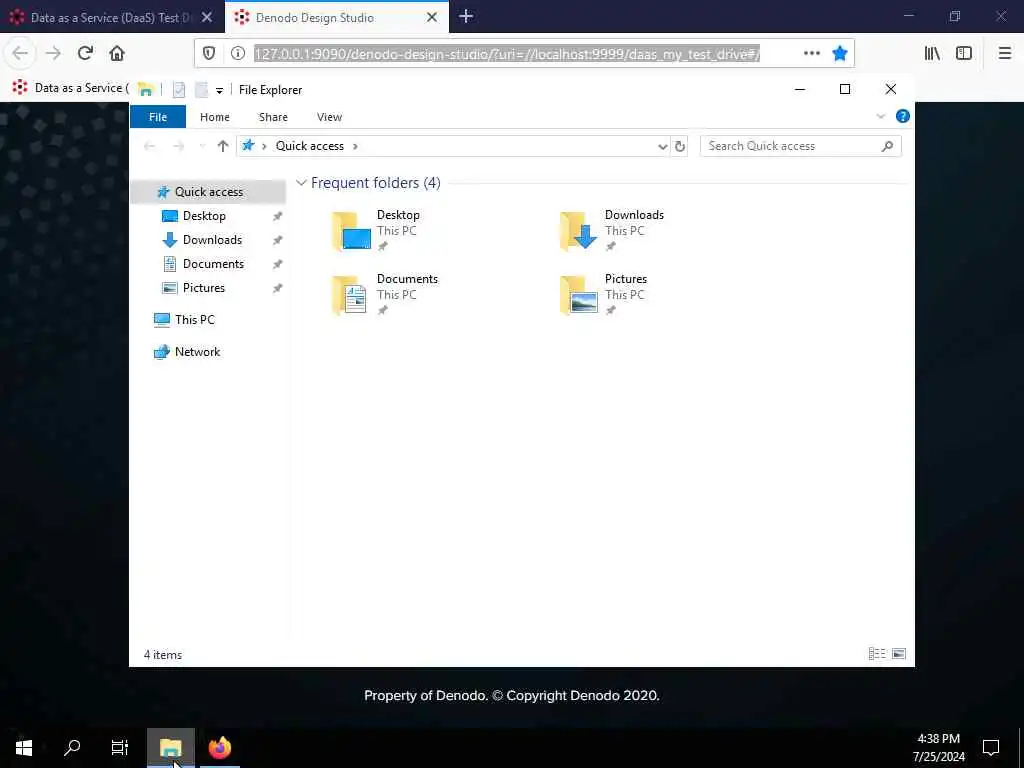
Task: Select Documents in the navigation pane
Action: click(x=213, y=264)
